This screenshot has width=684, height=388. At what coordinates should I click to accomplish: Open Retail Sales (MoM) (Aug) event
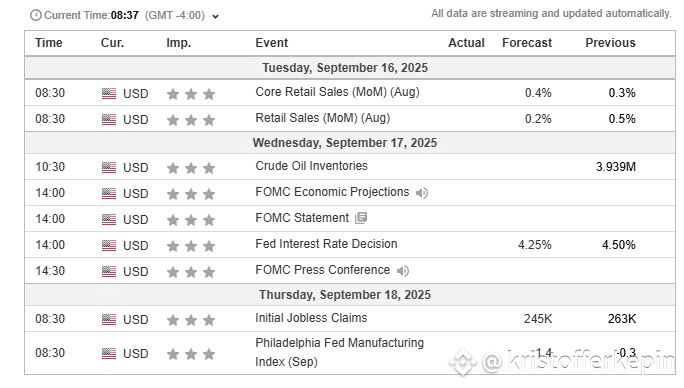322,118
